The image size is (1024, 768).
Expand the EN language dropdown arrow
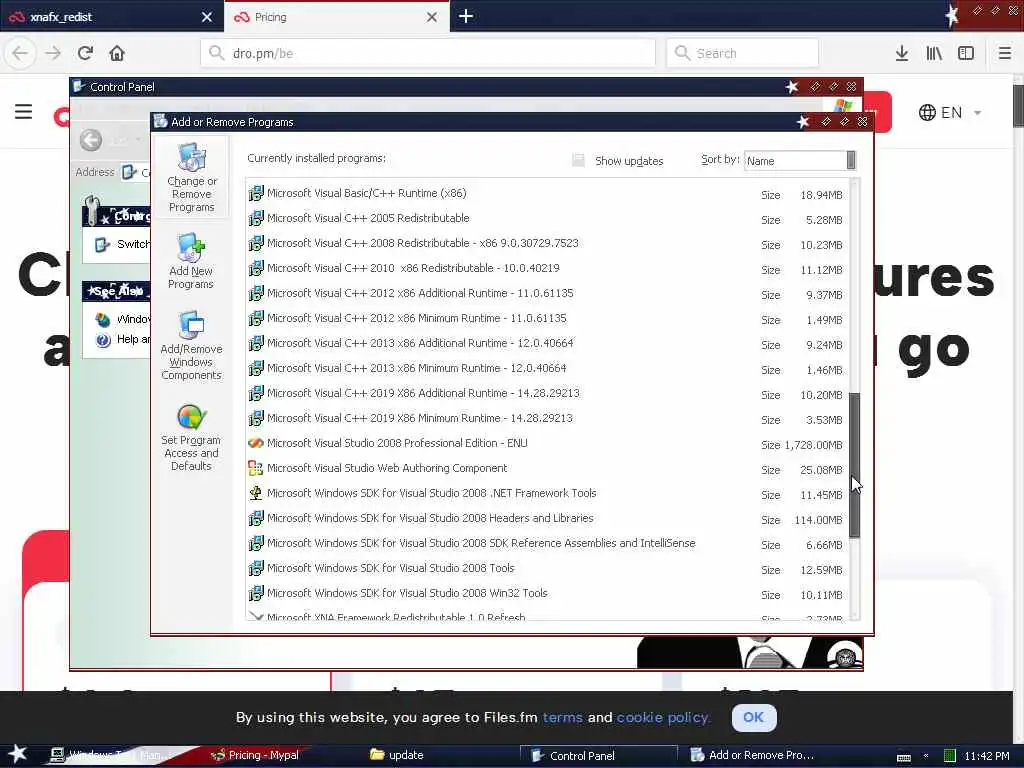coord(978,113)
